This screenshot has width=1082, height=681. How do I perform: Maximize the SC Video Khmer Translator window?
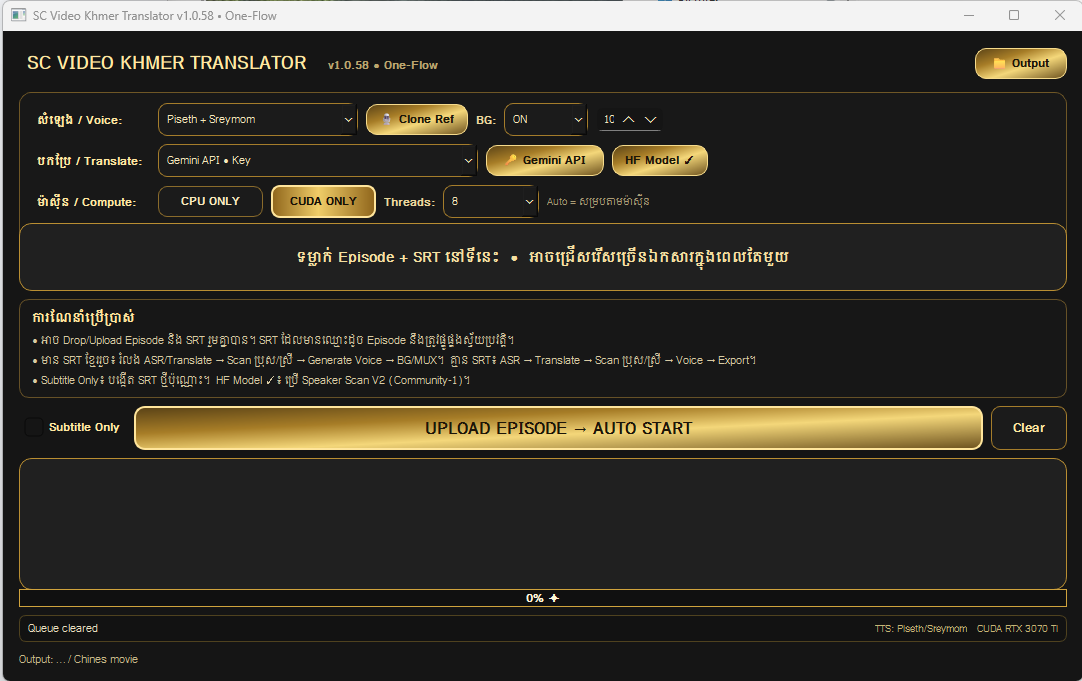click(x=1014, y=15)
